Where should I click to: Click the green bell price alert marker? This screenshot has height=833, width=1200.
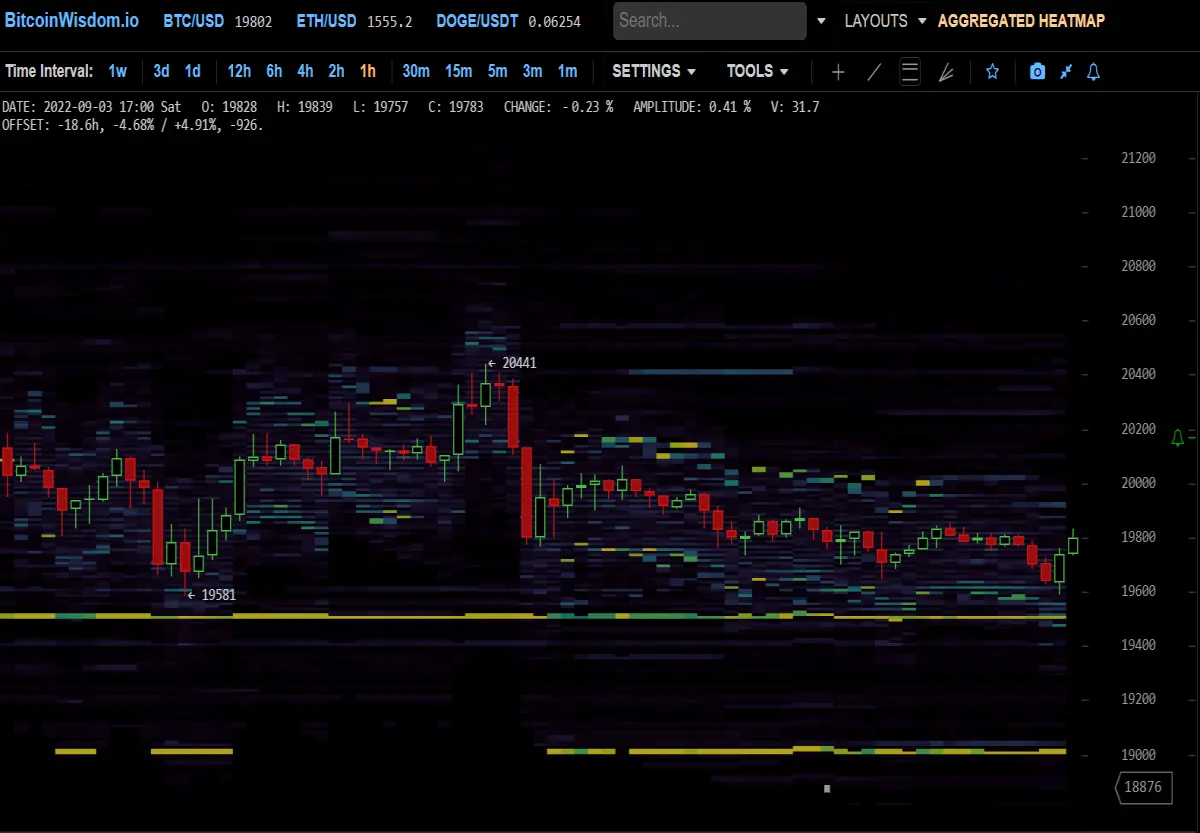(1178, 438)
